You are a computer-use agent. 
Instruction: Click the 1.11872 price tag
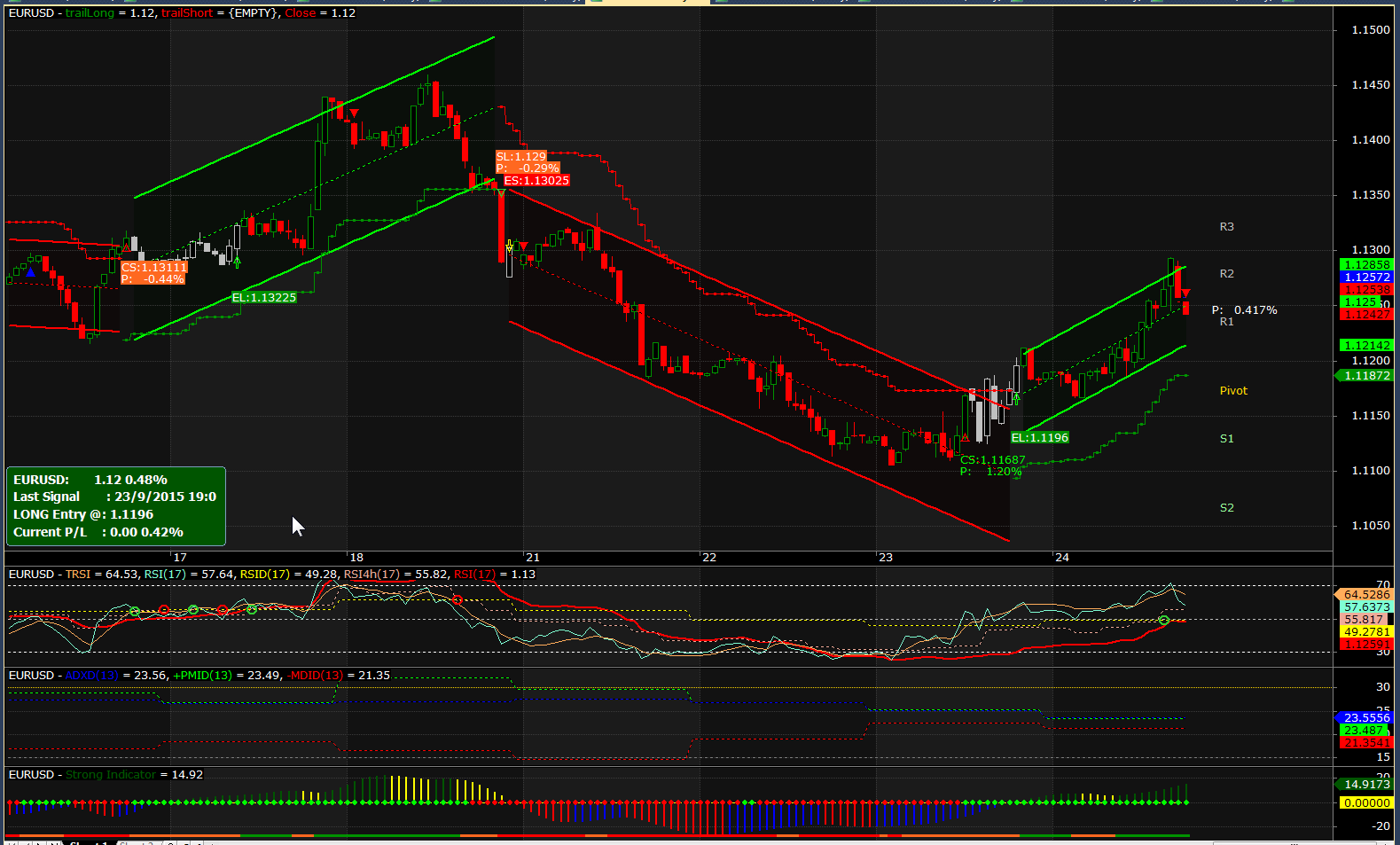click(1365, 375)
